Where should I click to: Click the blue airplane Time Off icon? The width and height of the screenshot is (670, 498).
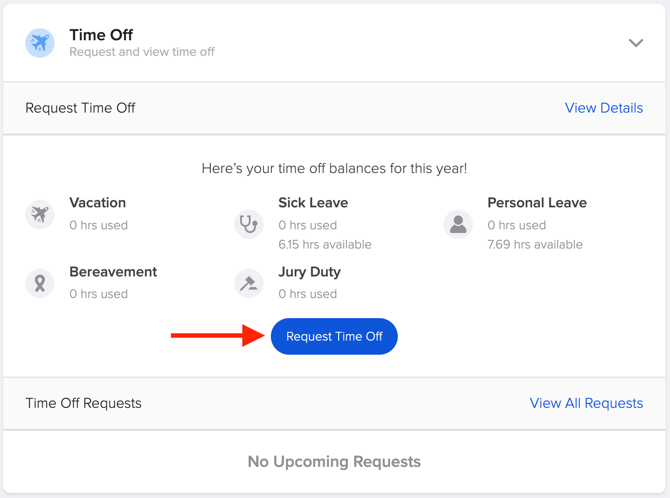coord(40,43)
